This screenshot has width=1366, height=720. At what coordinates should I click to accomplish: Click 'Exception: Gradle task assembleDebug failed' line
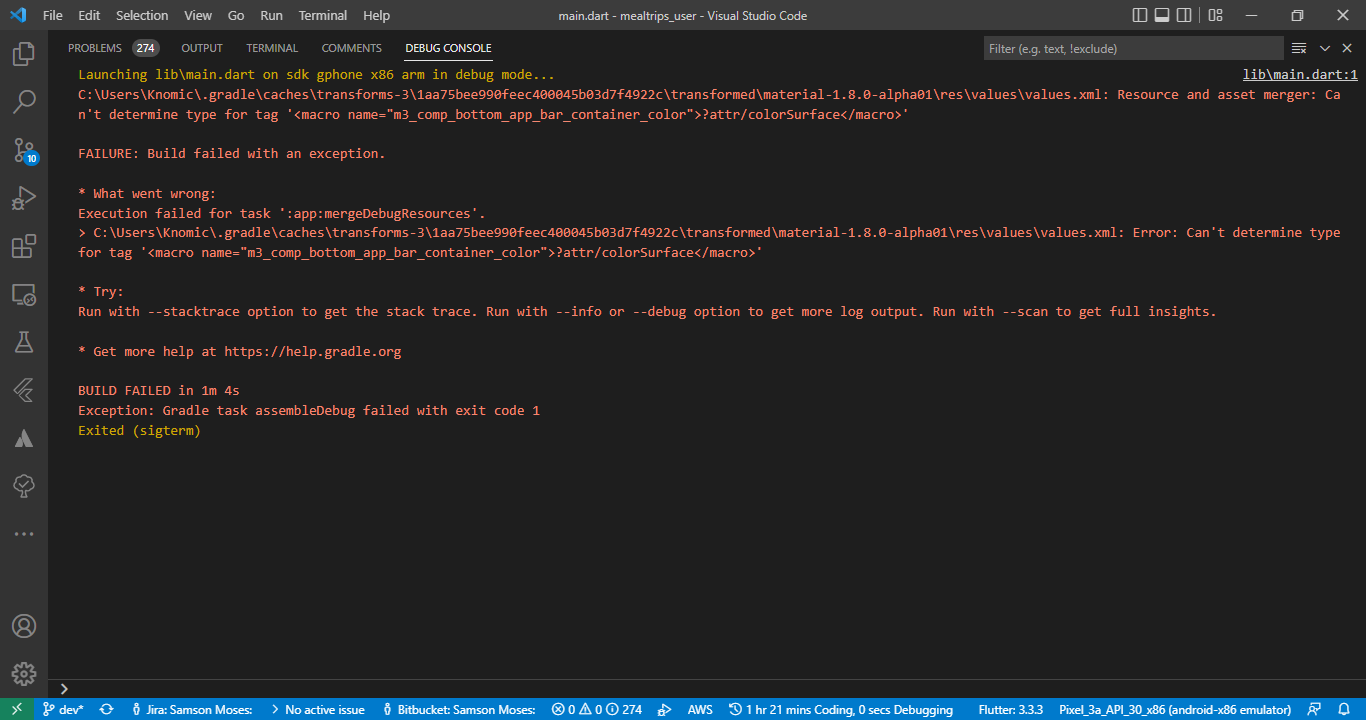(x=309, y=410)
